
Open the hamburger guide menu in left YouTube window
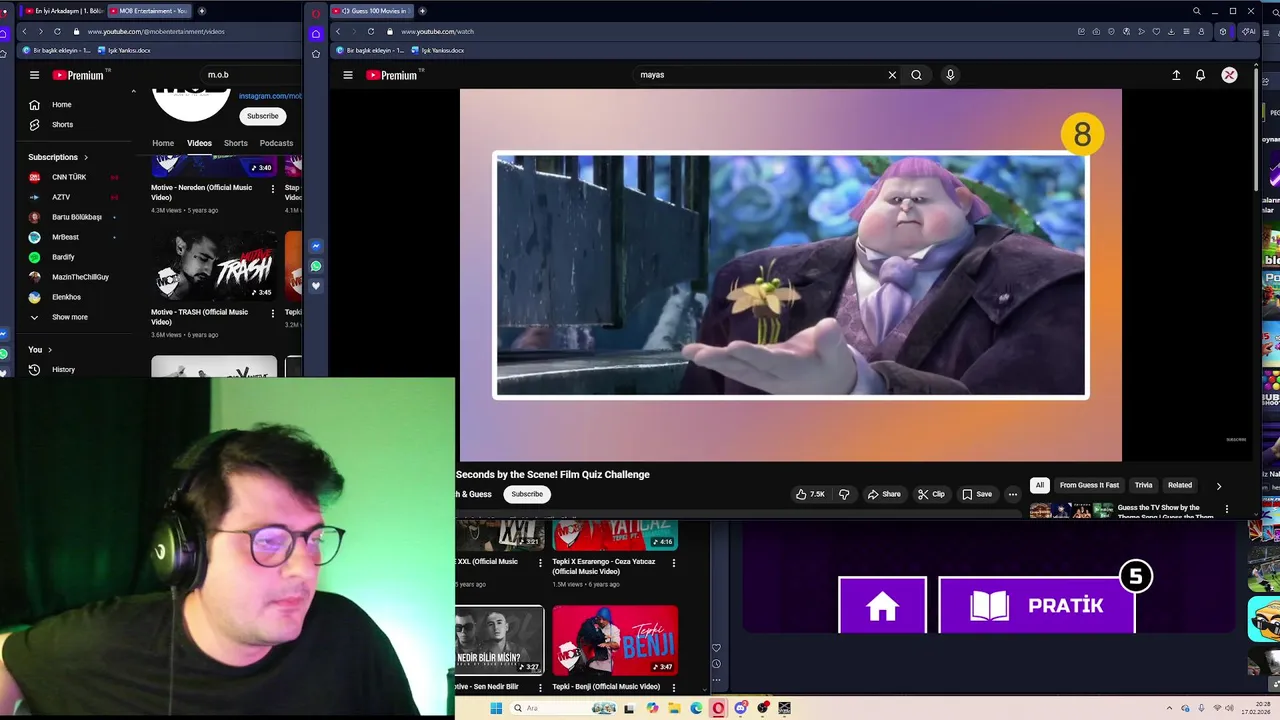(x=34, y=75)
